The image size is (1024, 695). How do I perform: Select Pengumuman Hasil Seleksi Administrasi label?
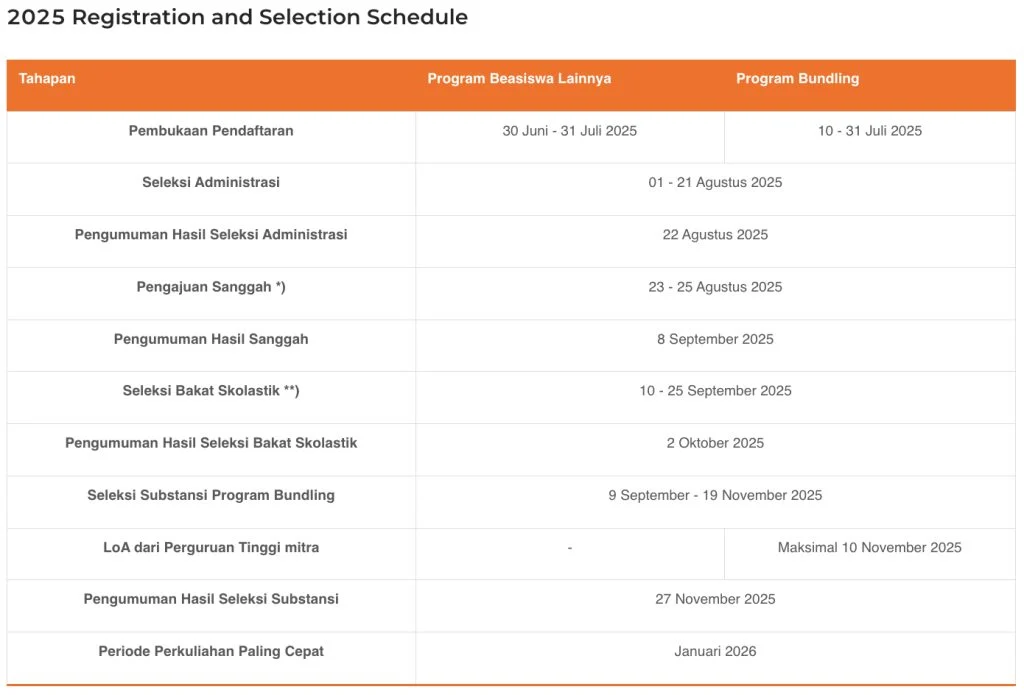(x=211, y=234)
